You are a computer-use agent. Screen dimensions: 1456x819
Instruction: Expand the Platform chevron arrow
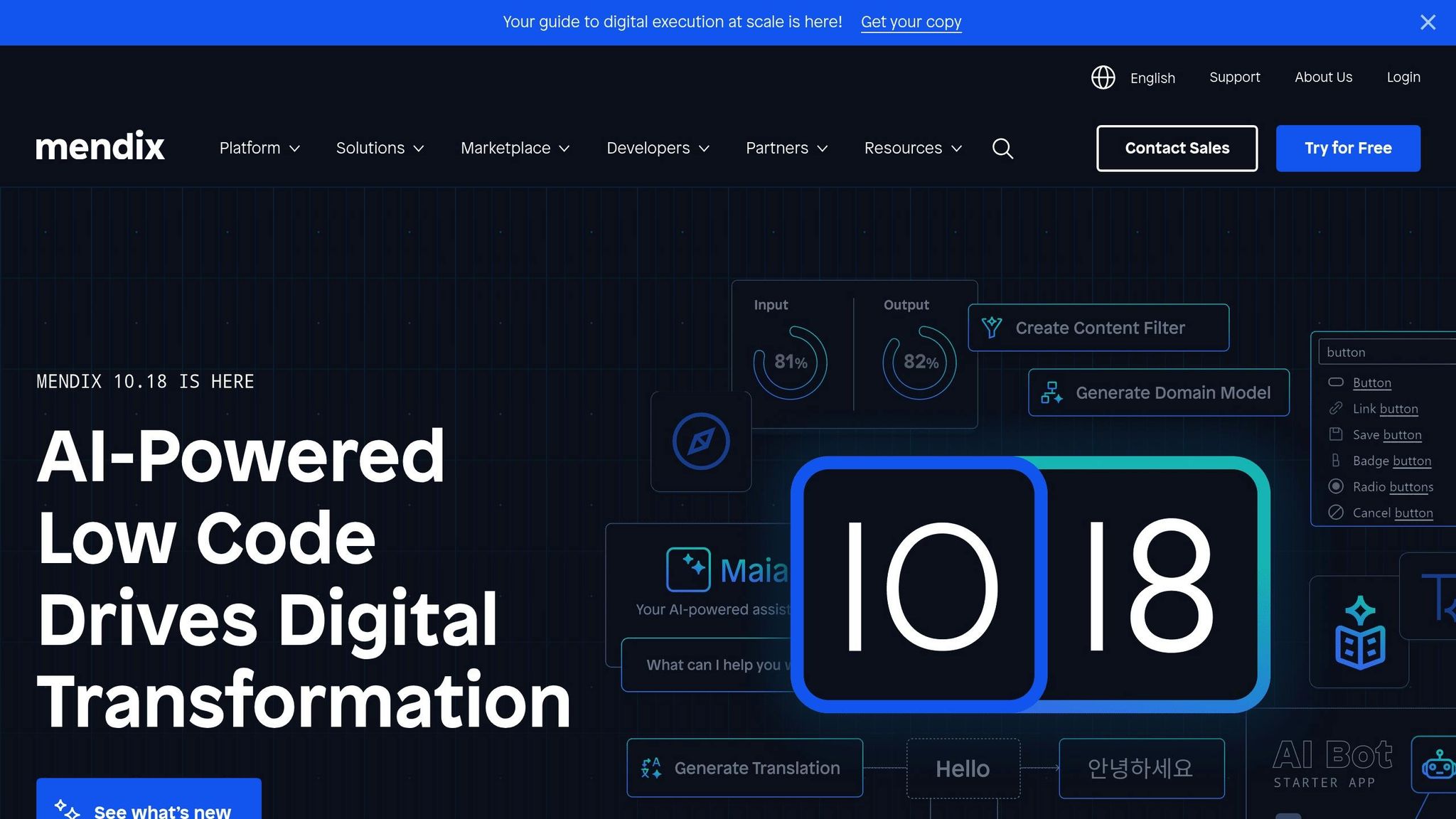pyautogui.click(x=294, y=149)
